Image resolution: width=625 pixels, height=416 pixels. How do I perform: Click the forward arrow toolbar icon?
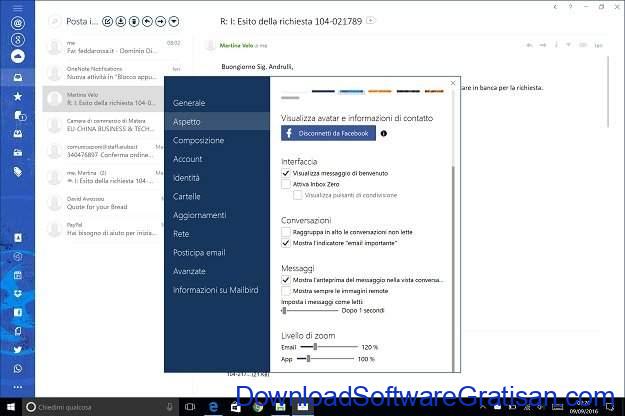[161, 22]
